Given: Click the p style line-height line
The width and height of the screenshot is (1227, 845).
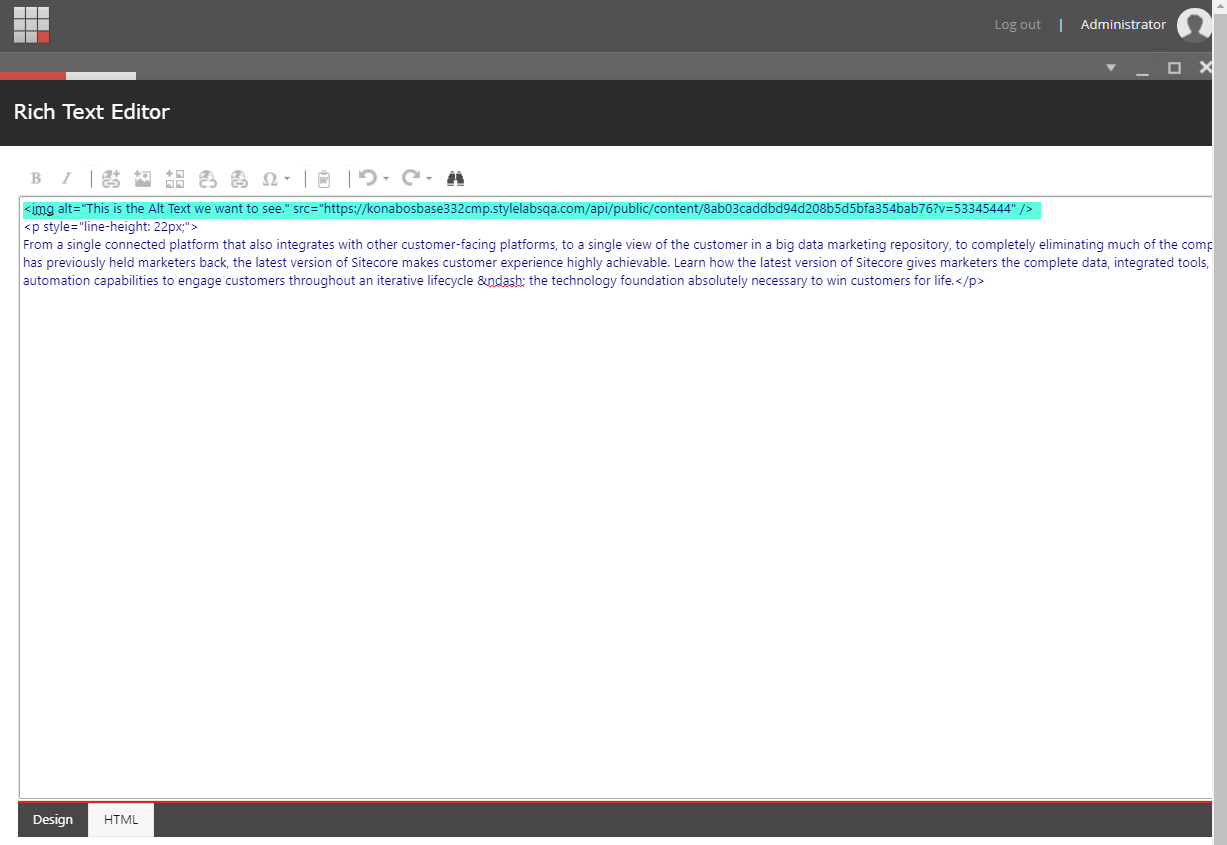Looking at the screenshot, I should (x=111, y=227).
